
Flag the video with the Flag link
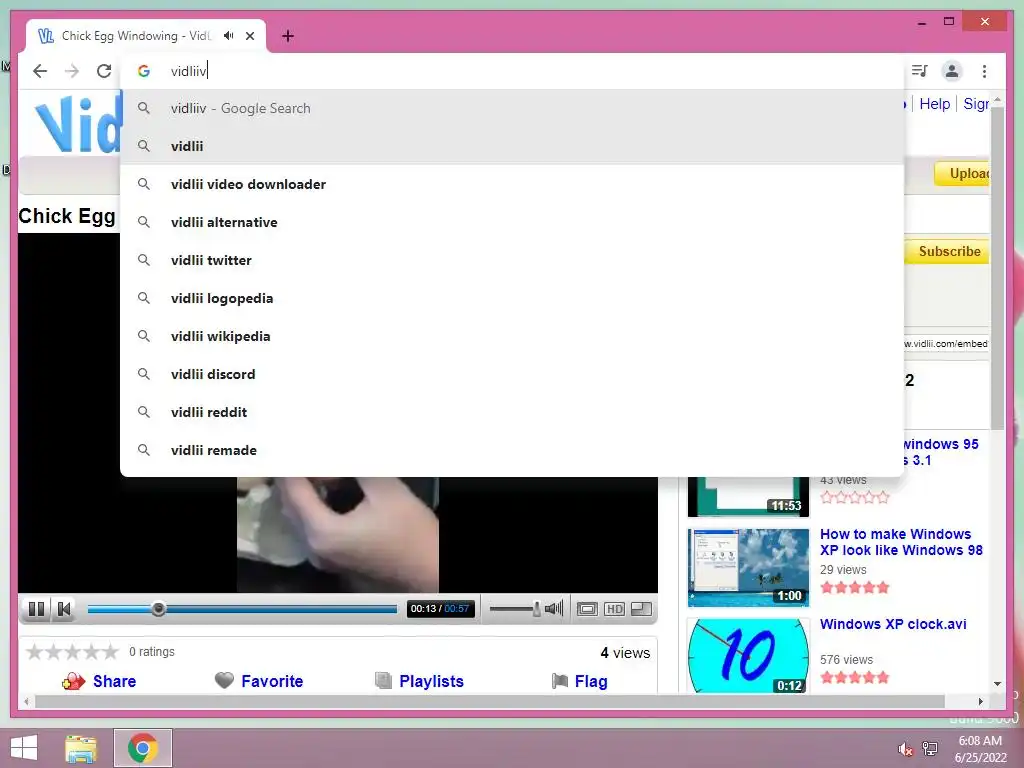pos(591,681)
